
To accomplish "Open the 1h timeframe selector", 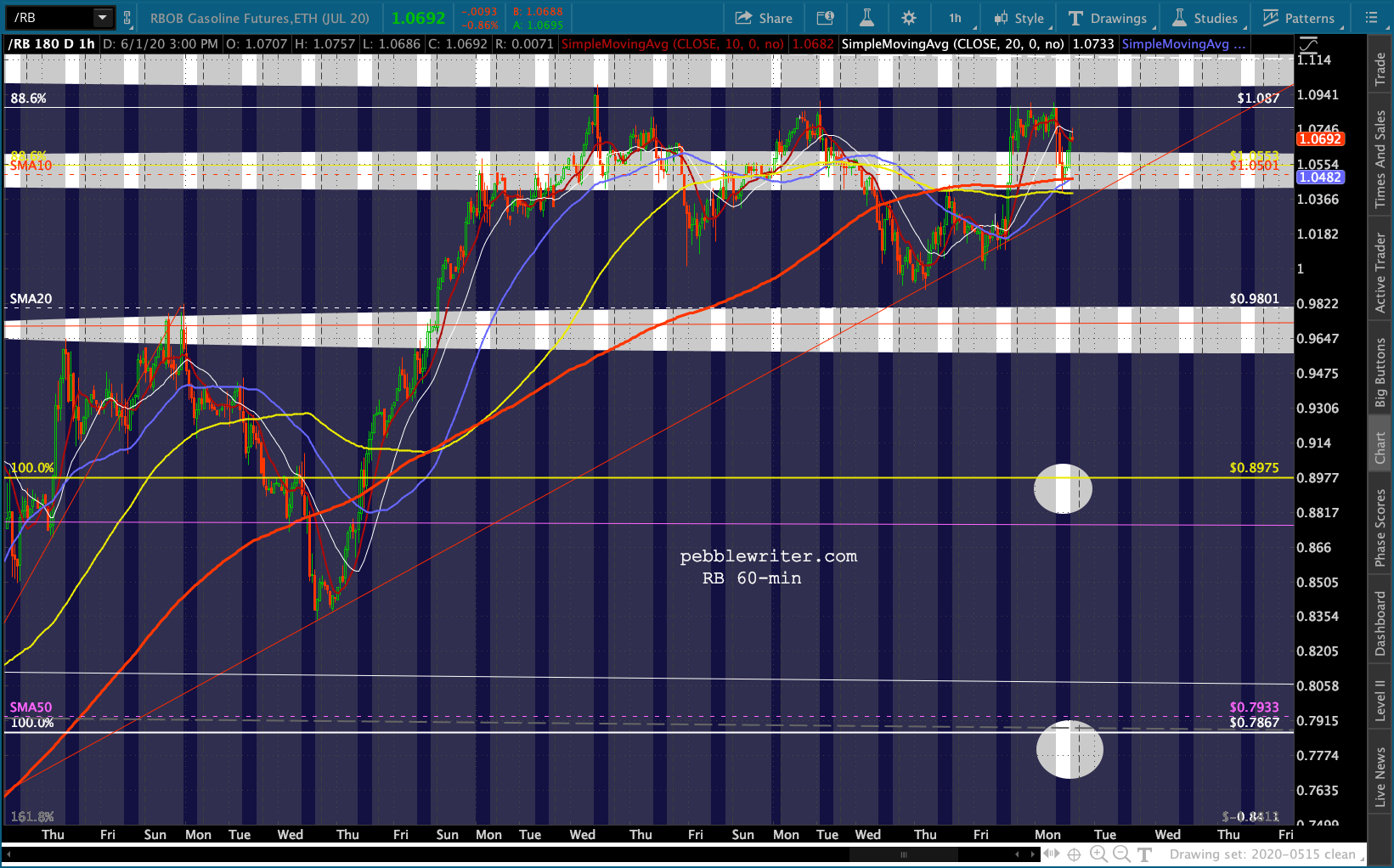I will click(956, 18).
